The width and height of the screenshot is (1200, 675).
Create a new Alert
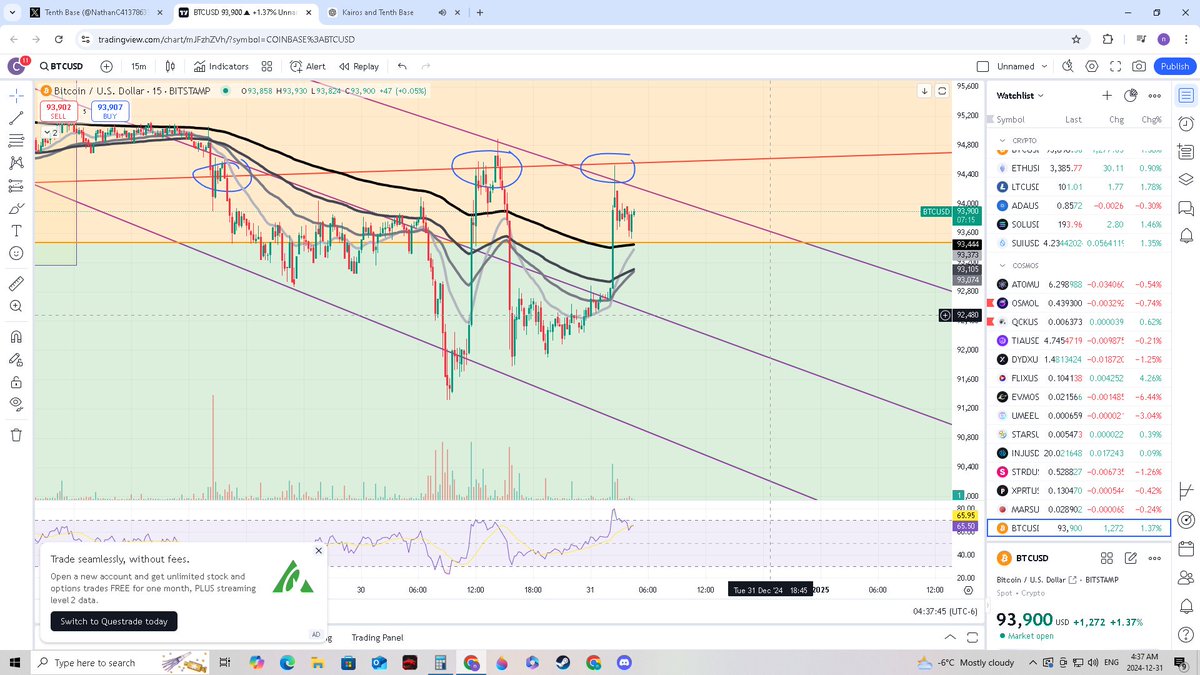pos(308,66)
